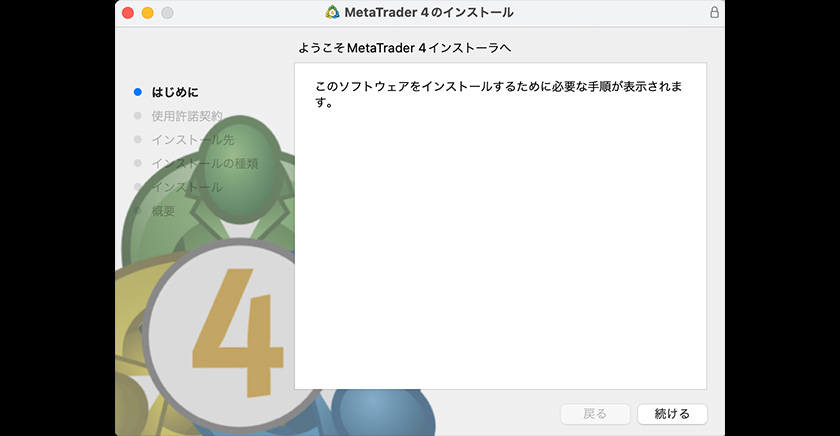The height and width of the screenshot is (436, 840).
Task: Click the MetaTrader icon in title bar
Action: 333,13
